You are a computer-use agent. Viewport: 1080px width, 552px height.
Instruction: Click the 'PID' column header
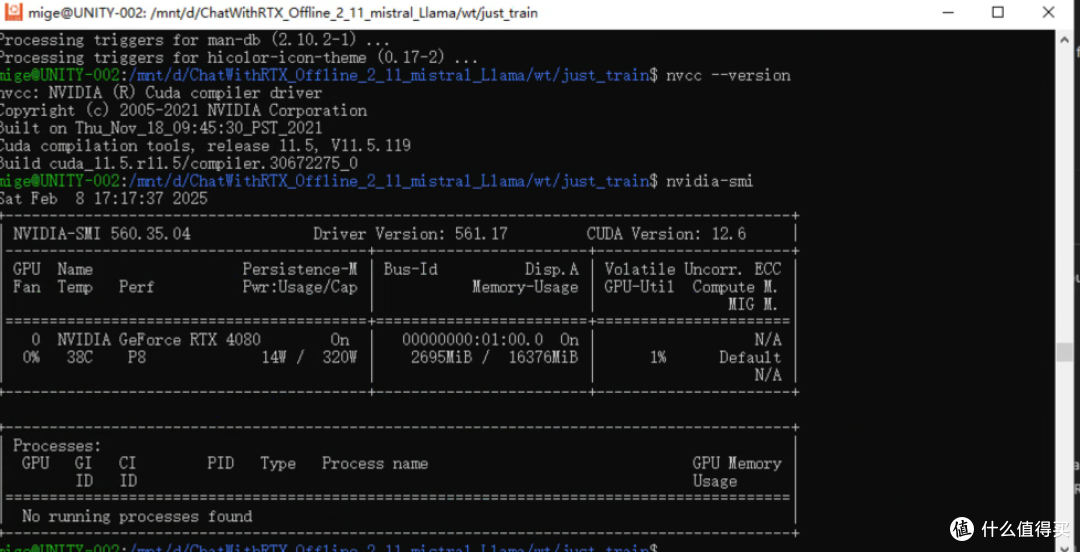[220, 464]
